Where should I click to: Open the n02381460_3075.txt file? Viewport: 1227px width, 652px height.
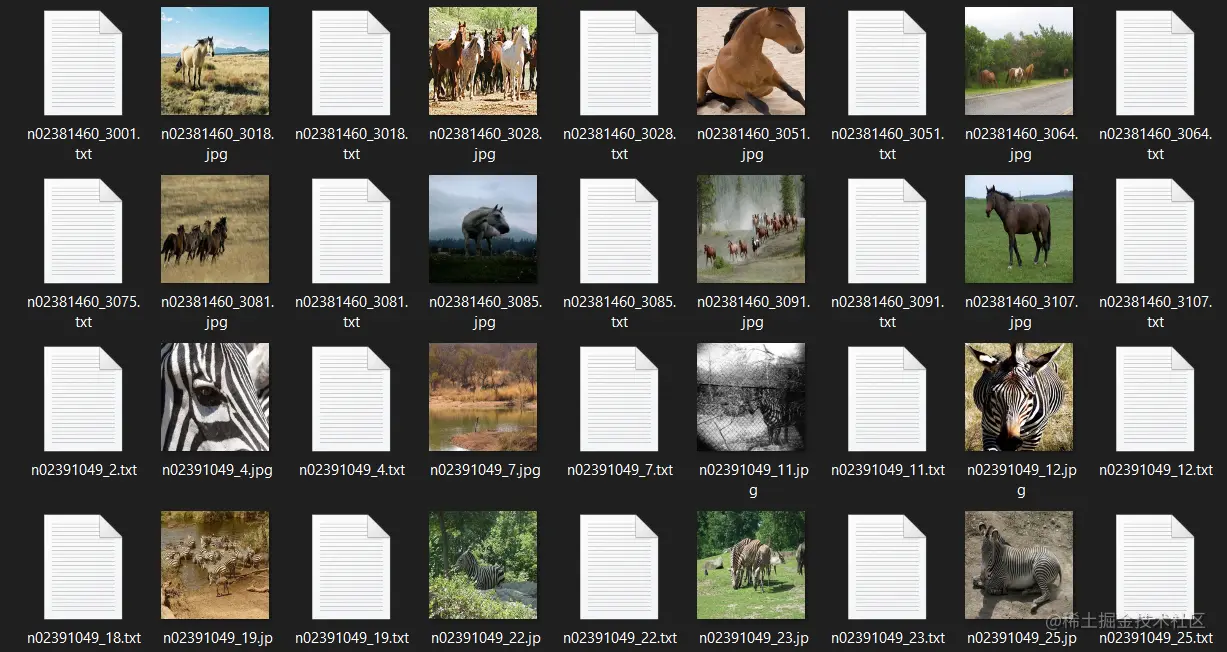83,229
